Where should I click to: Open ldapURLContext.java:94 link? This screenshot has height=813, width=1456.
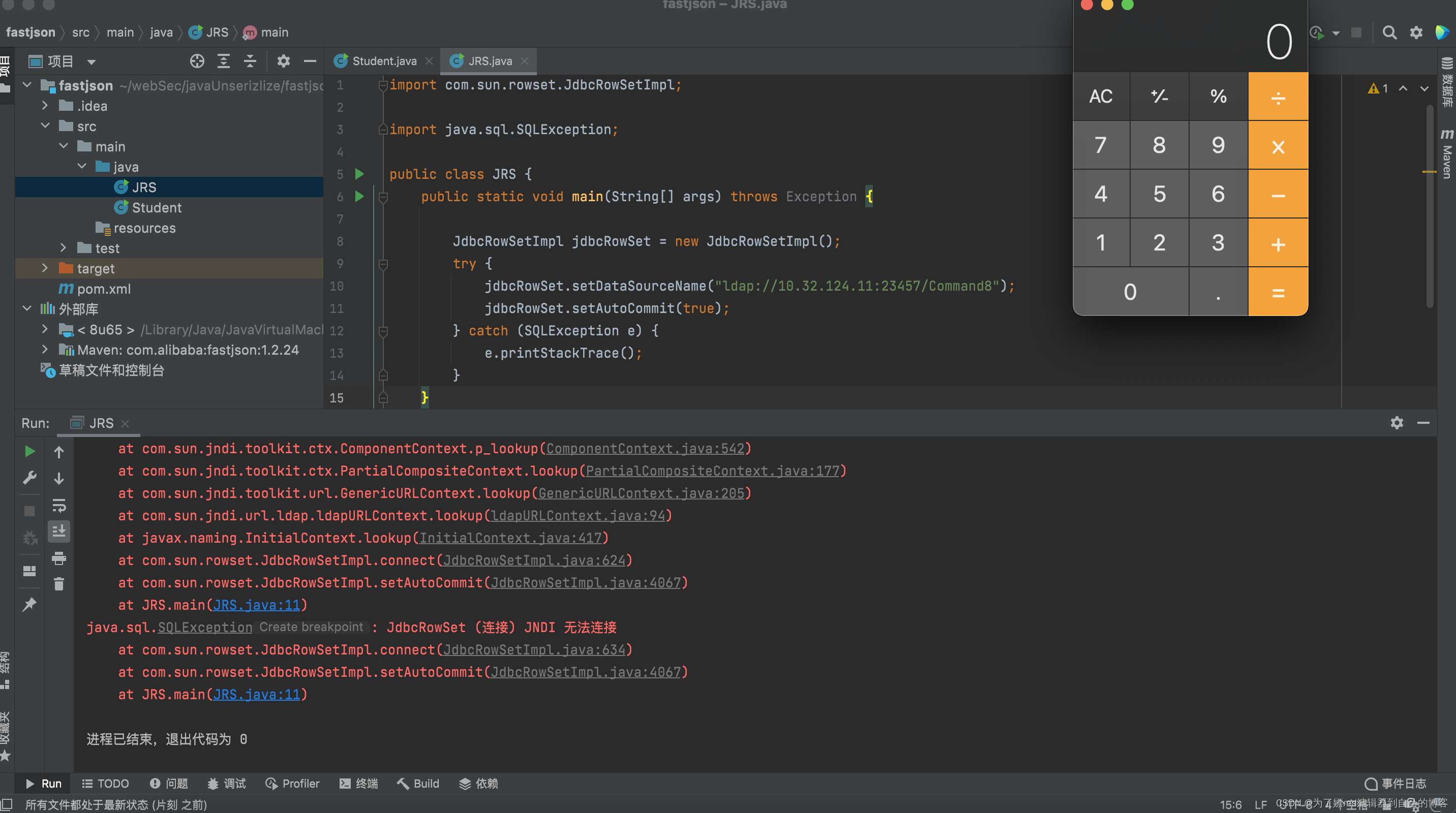click(578, 515)
